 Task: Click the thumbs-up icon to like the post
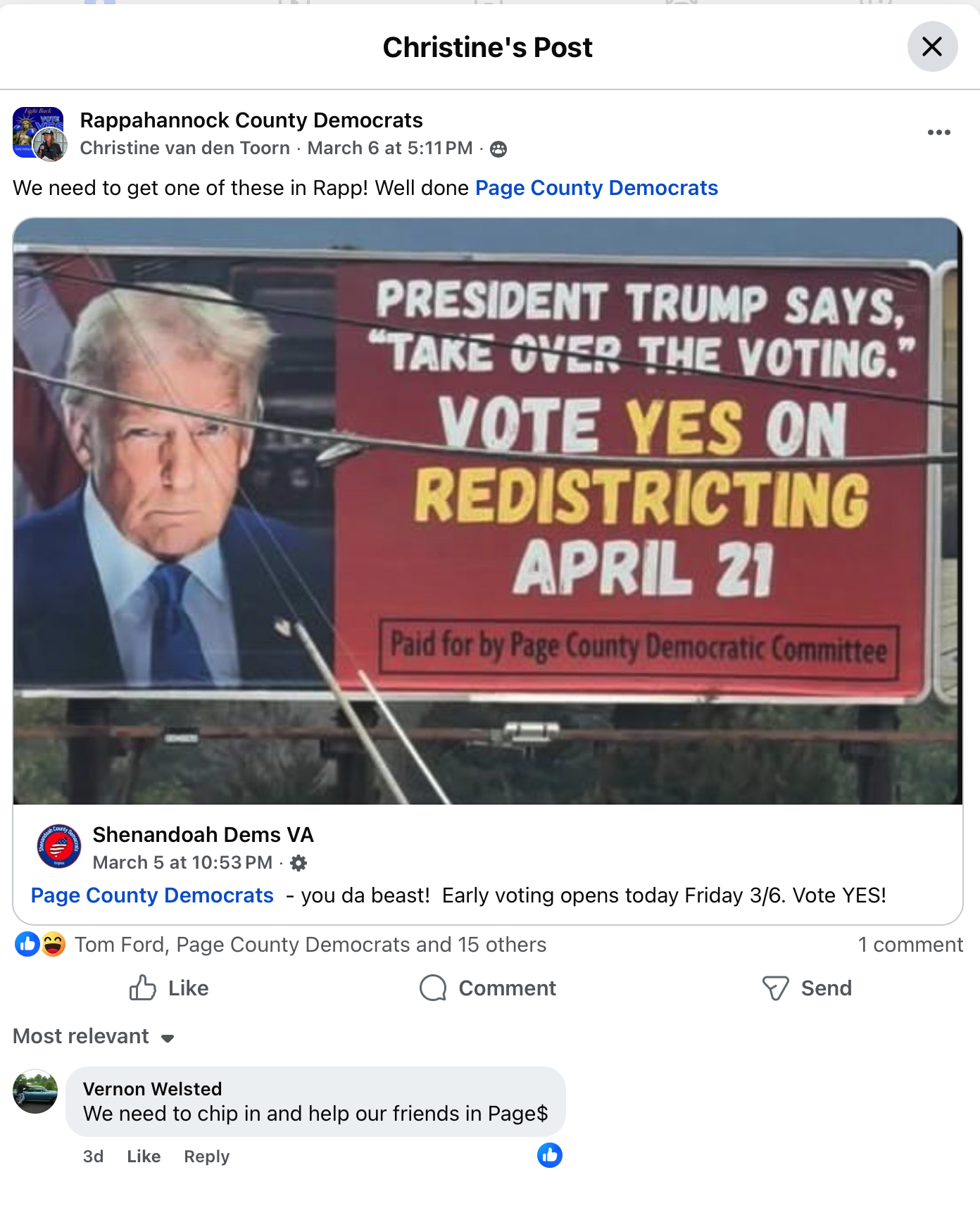[x=143, y=988]
